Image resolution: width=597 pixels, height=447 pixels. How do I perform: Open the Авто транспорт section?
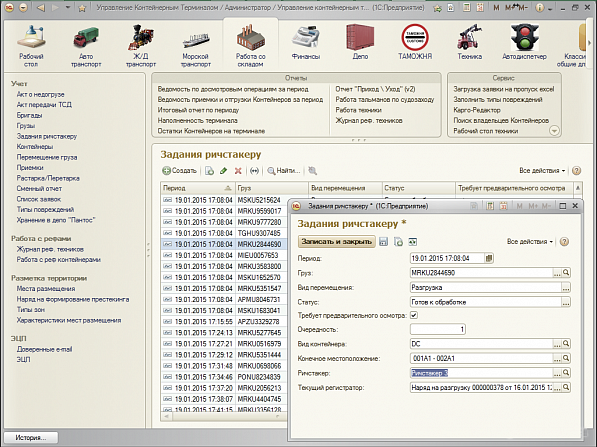tap(86, 46)
